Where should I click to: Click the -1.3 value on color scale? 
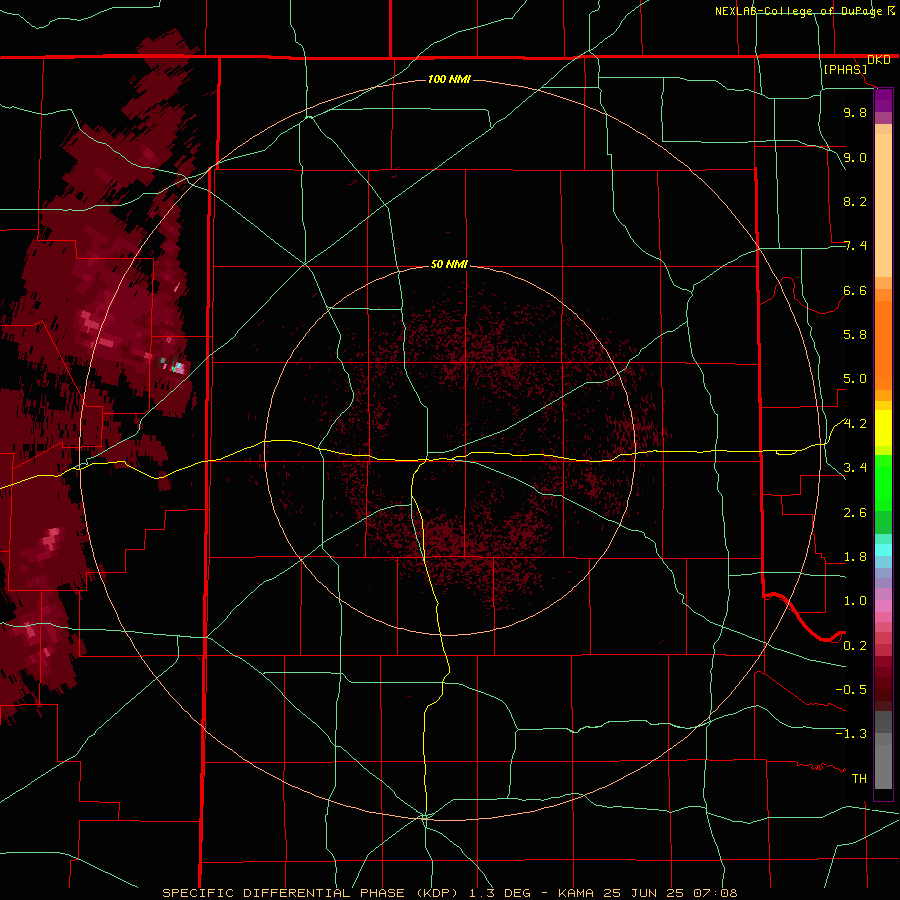[851, 734]
